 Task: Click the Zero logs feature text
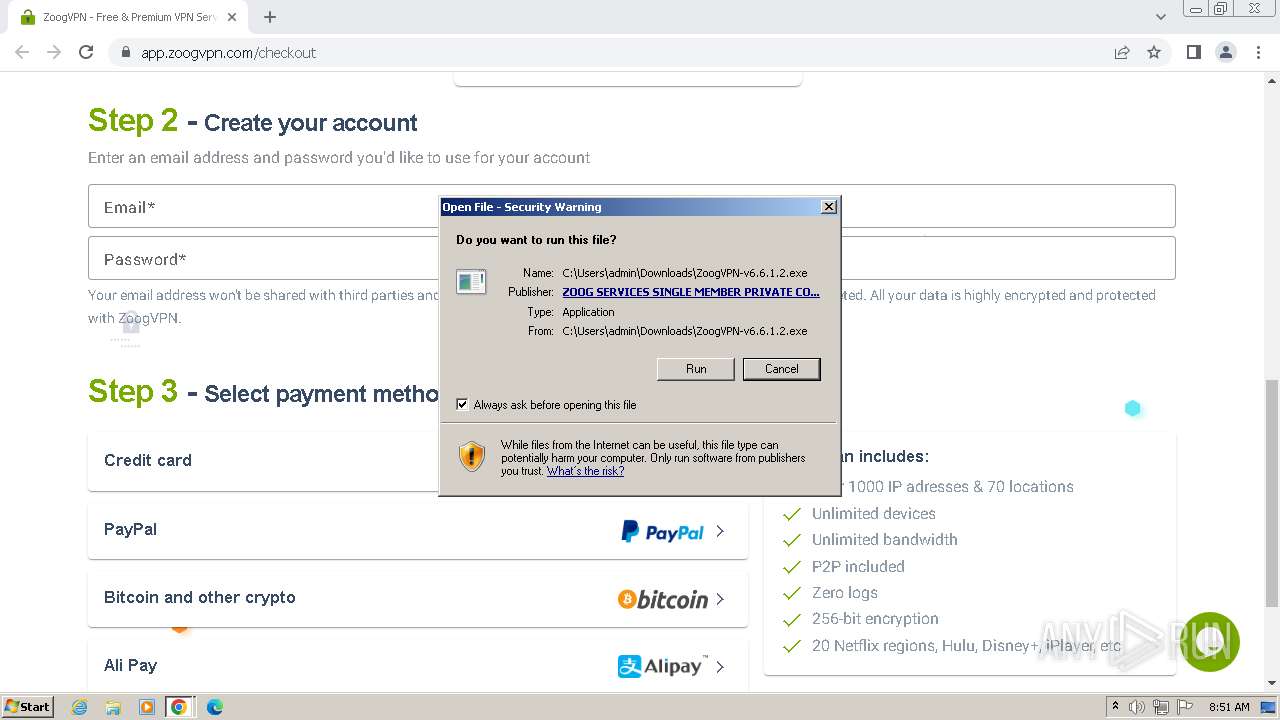[844, 592]
